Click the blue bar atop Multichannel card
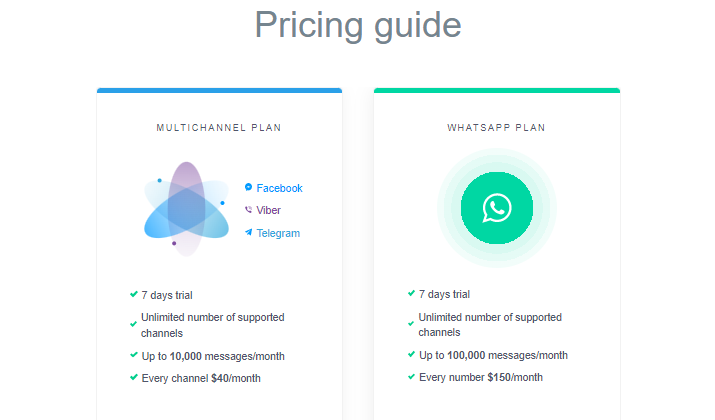Viewport: 715px width, 420px height. coord(219,90)
